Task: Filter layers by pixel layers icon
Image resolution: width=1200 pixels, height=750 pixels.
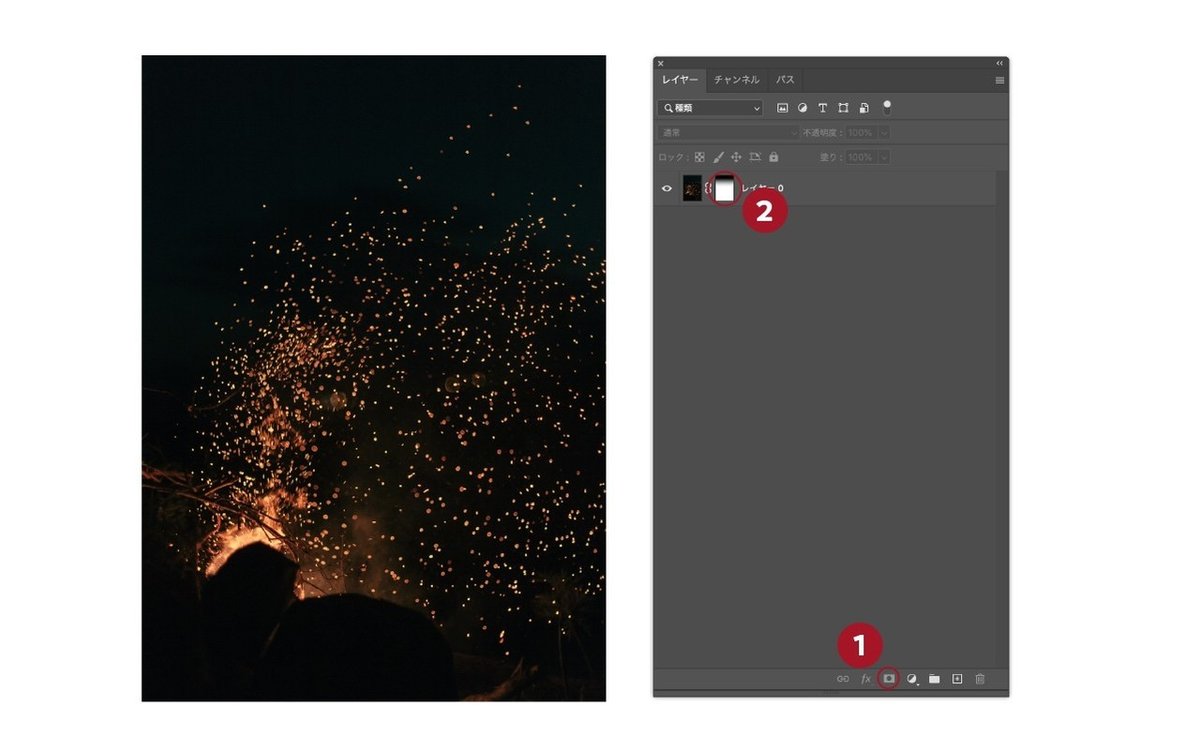Action: click(x=783, y=108)
